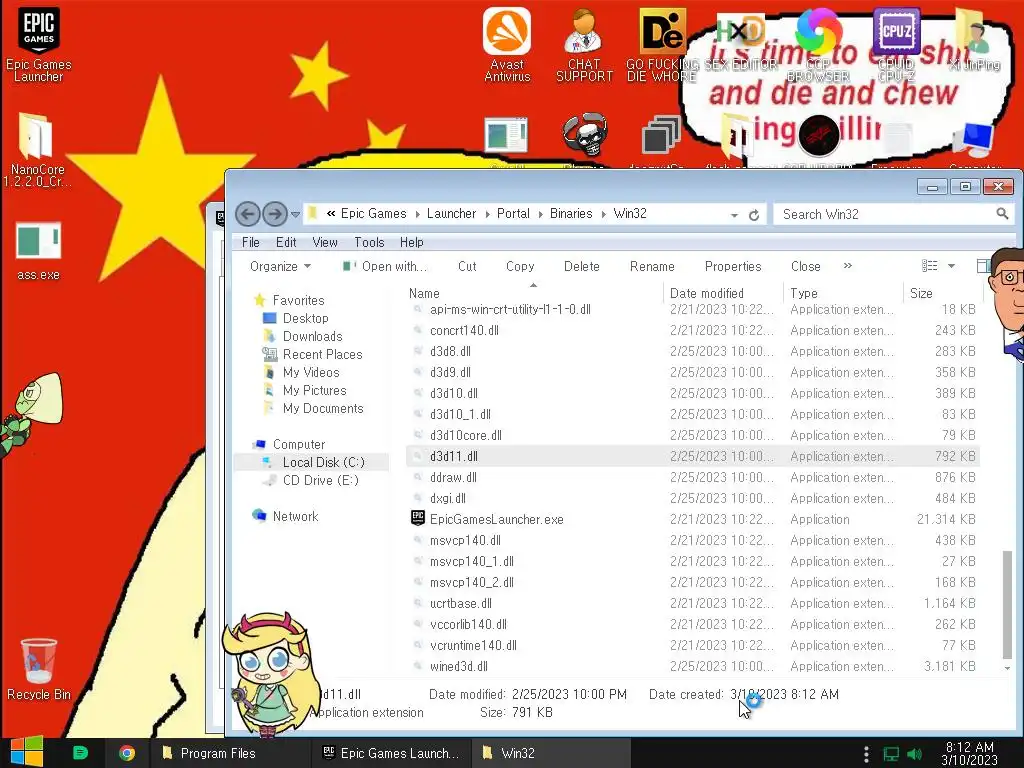This screenshot has width=1024, height=768.
Task: Click Open with toolbar button
Action: pyautogui.click(x=385, y=266)
